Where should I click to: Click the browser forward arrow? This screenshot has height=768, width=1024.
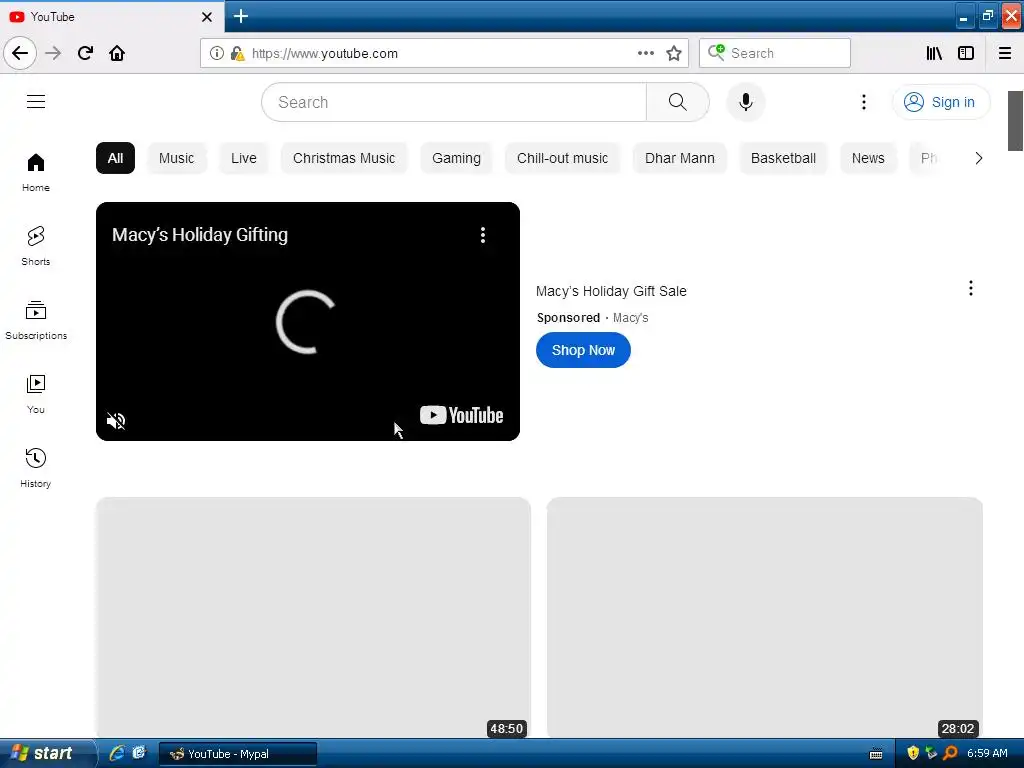click(x=53, y=53)
